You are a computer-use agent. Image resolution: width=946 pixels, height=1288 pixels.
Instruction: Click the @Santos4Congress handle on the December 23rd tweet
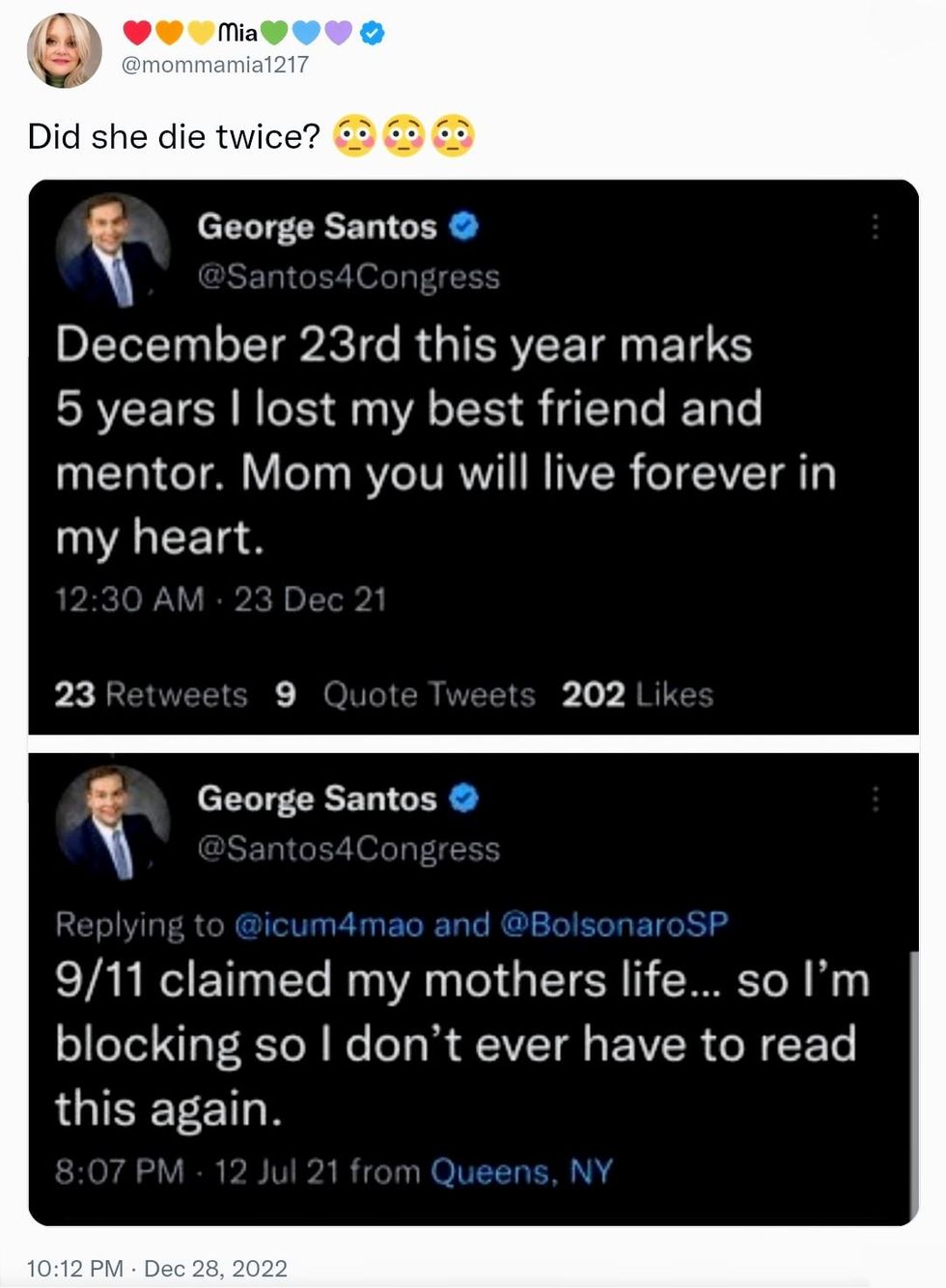tap(348, 277)
